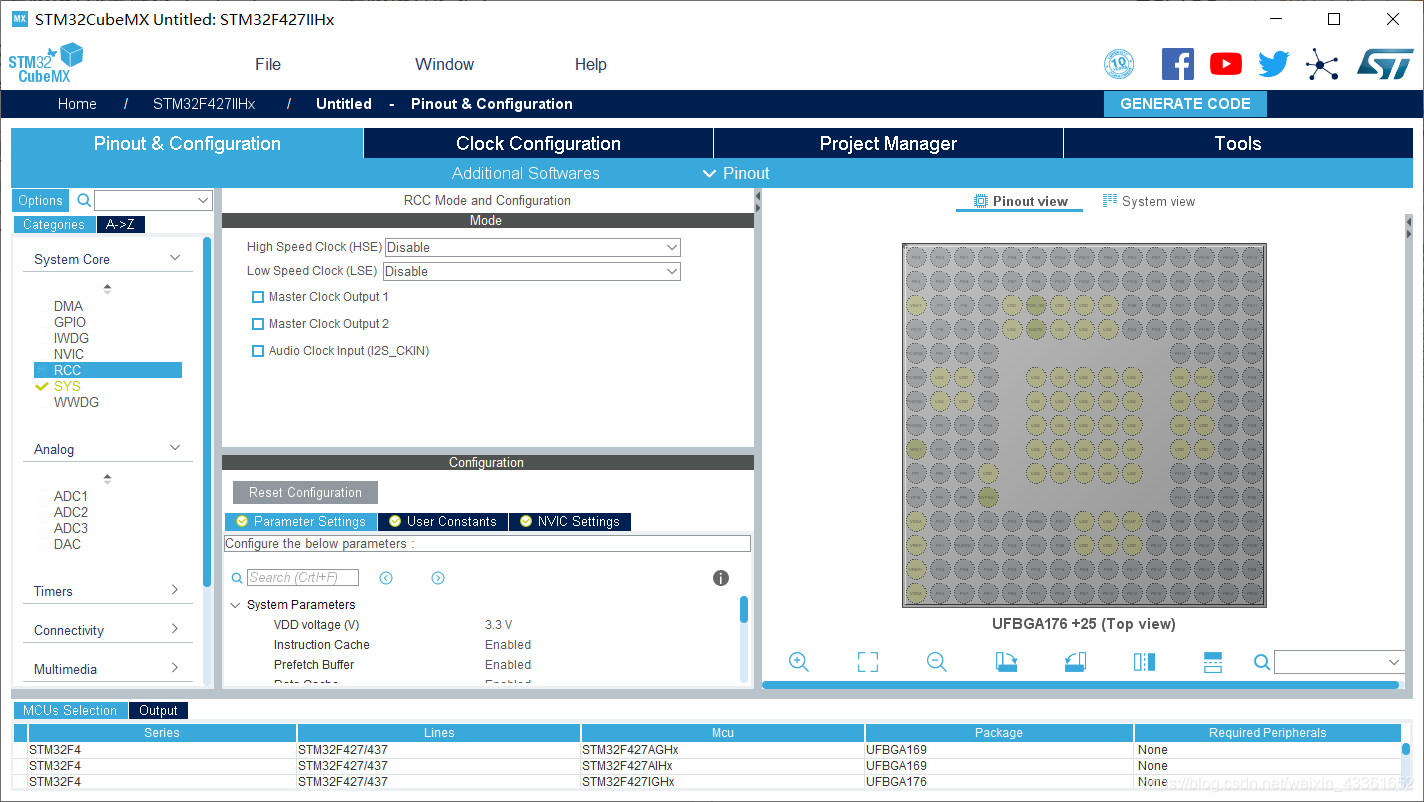Go to the previous search result arrow
The image size is (1424, 802).
(386, 578)
